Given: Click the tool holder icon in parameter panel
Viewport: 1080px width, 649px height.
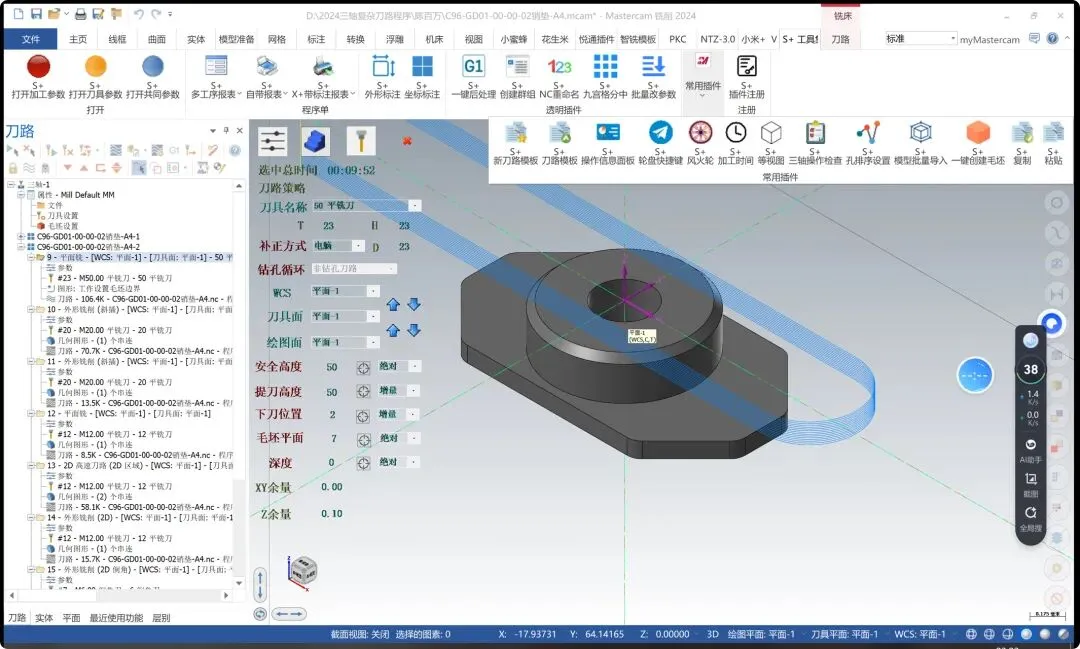Looking at the screenshot, I should pos(360,141).
